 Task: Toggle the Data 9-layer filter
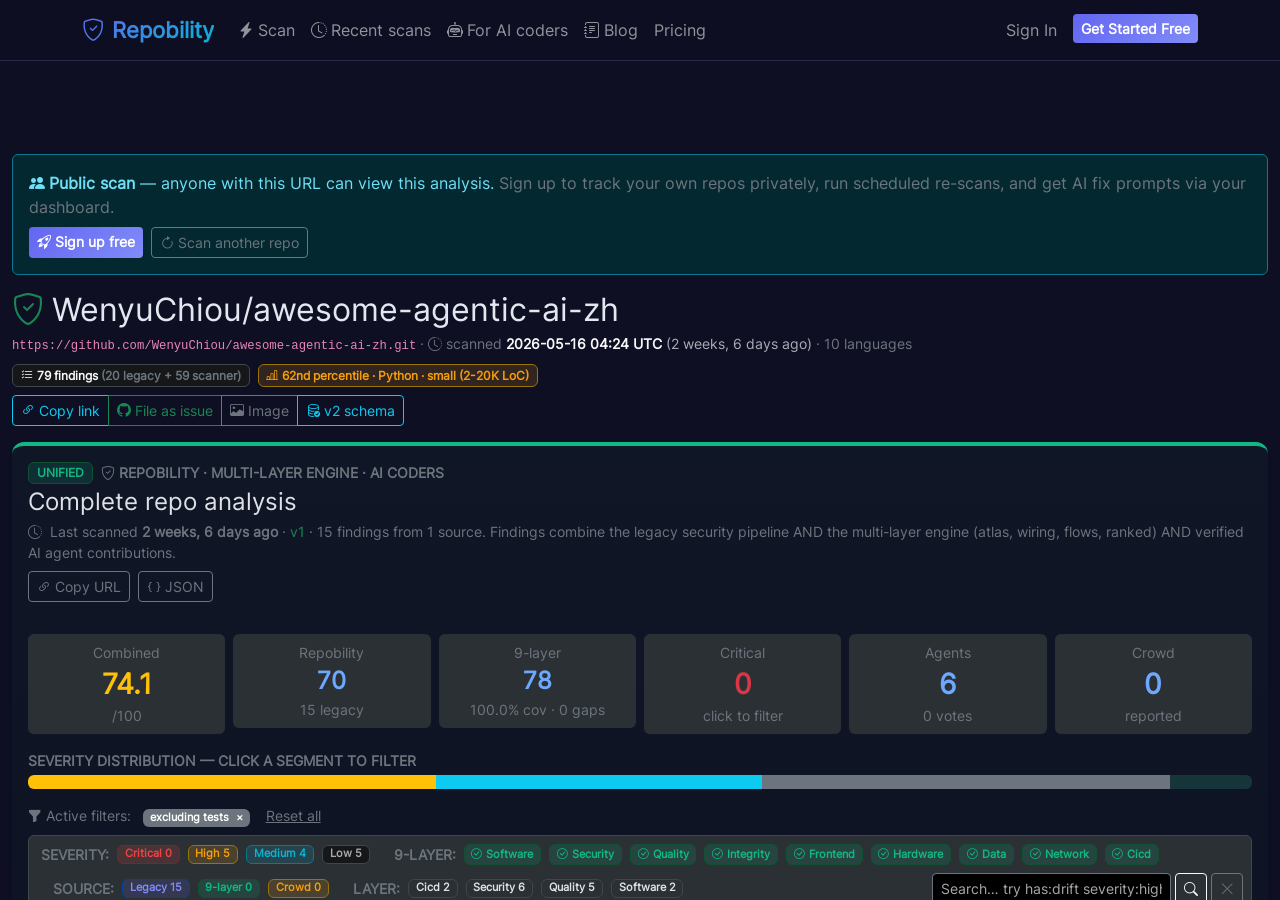point(986,854)
